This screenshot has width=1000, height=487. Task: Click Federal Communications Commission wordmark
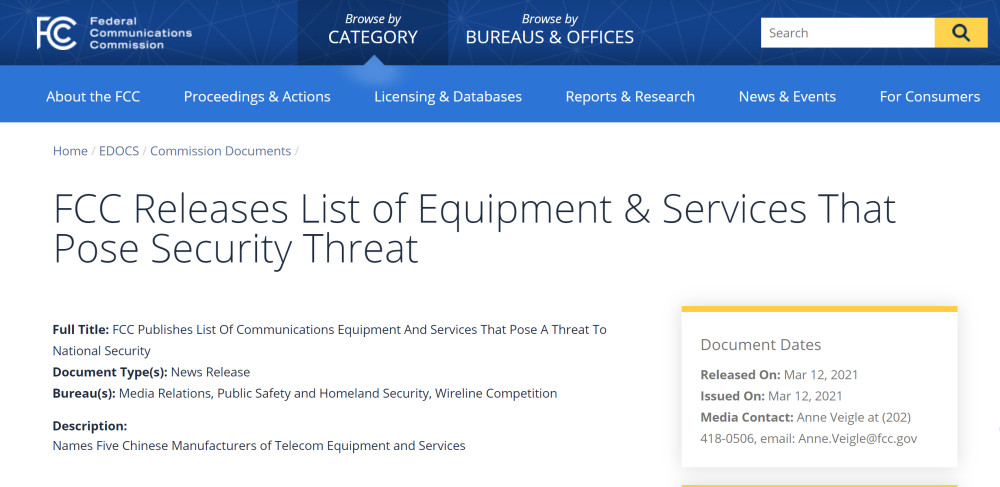(x=140, y=33)
